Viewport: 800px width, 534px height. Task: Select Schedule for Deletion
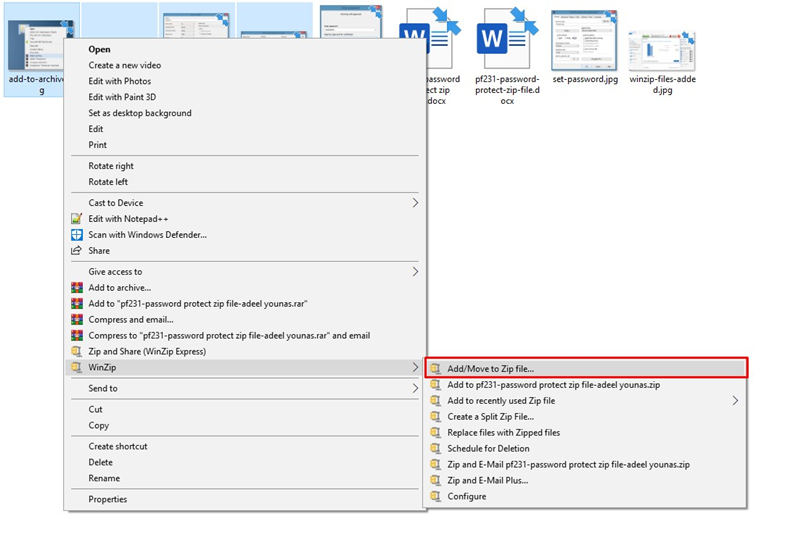tap(488, 448)
